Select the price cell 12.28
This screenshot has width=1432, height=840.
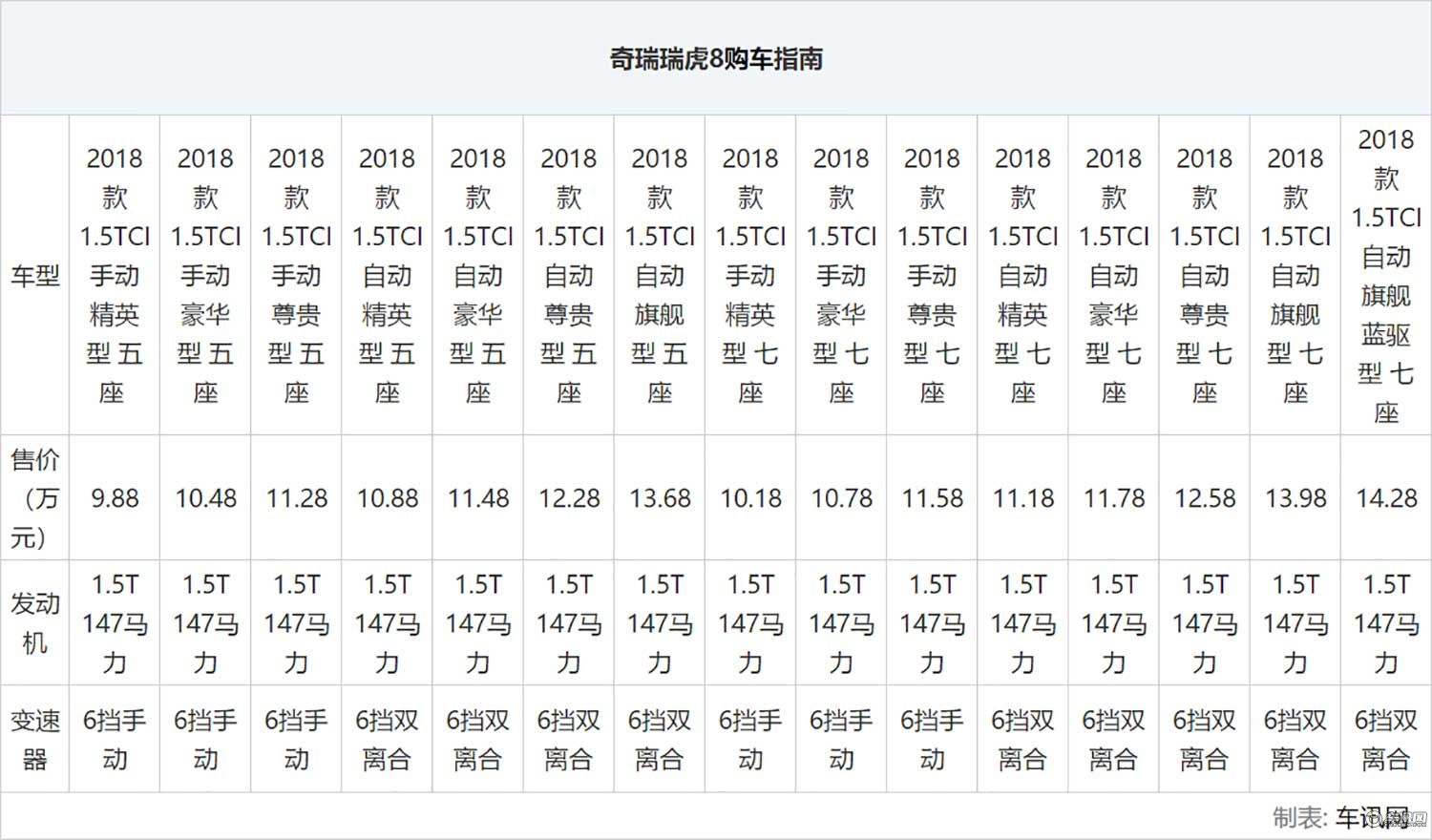click(569, 498)
